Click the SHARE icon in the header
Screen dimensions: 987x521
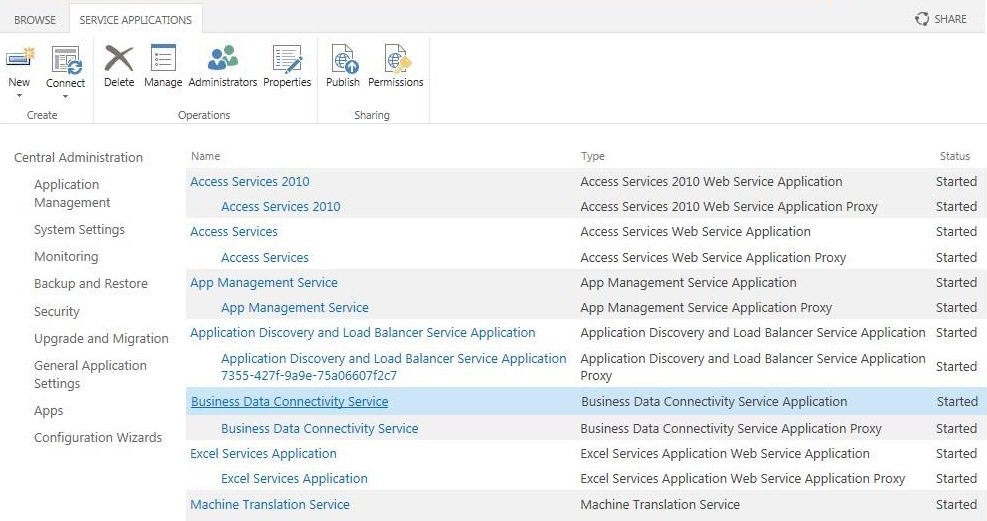[922, 19]
